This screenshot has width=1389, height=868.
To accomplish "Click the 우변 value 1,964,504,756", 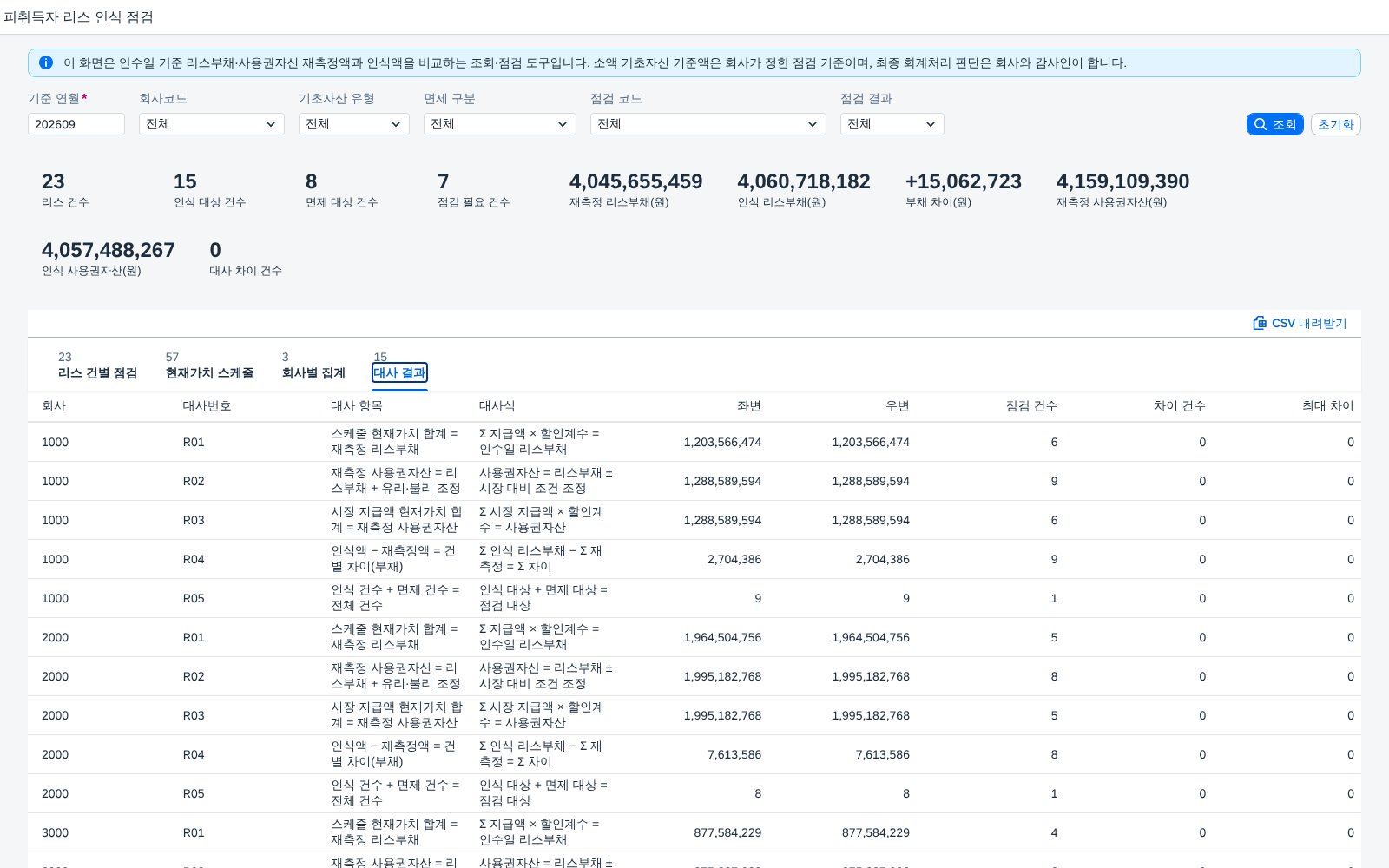I will pos(871,637).
